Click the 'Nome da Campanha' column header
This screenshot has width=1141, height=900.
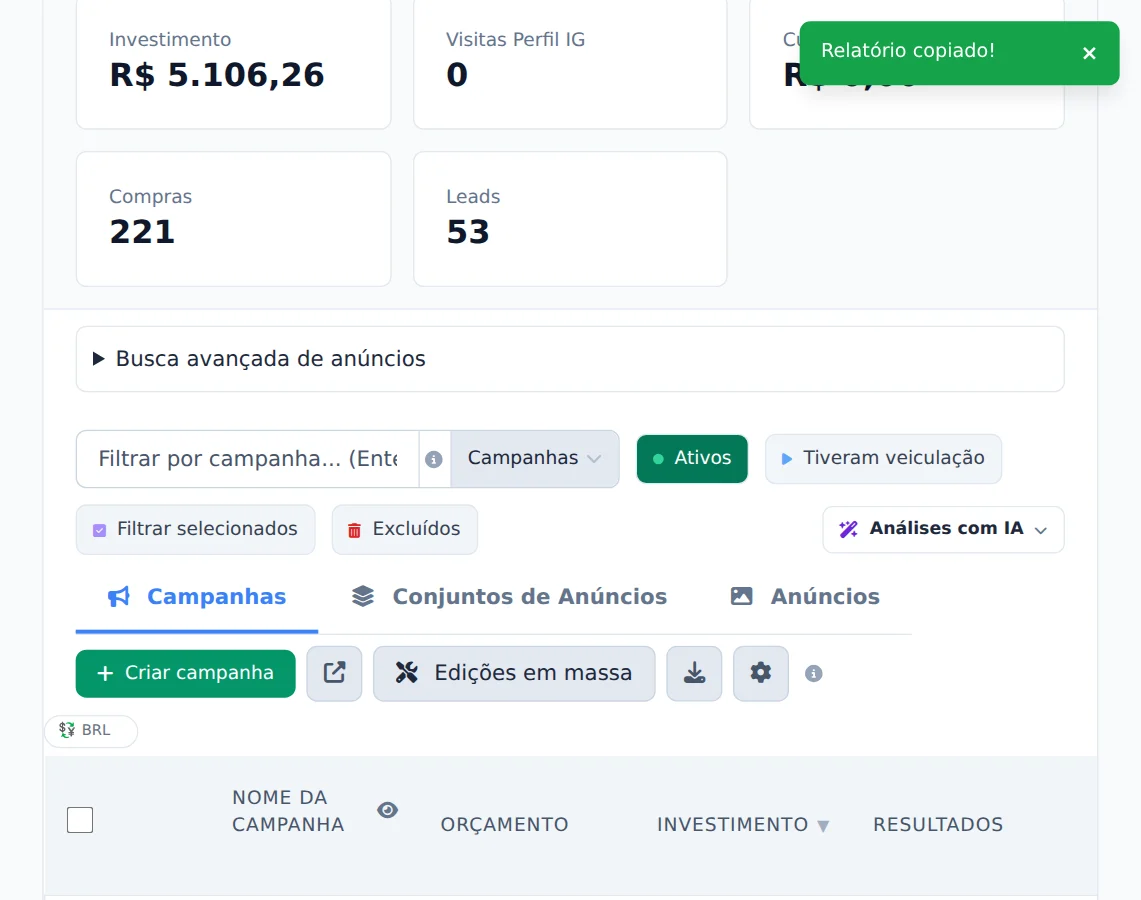(288, 811)
